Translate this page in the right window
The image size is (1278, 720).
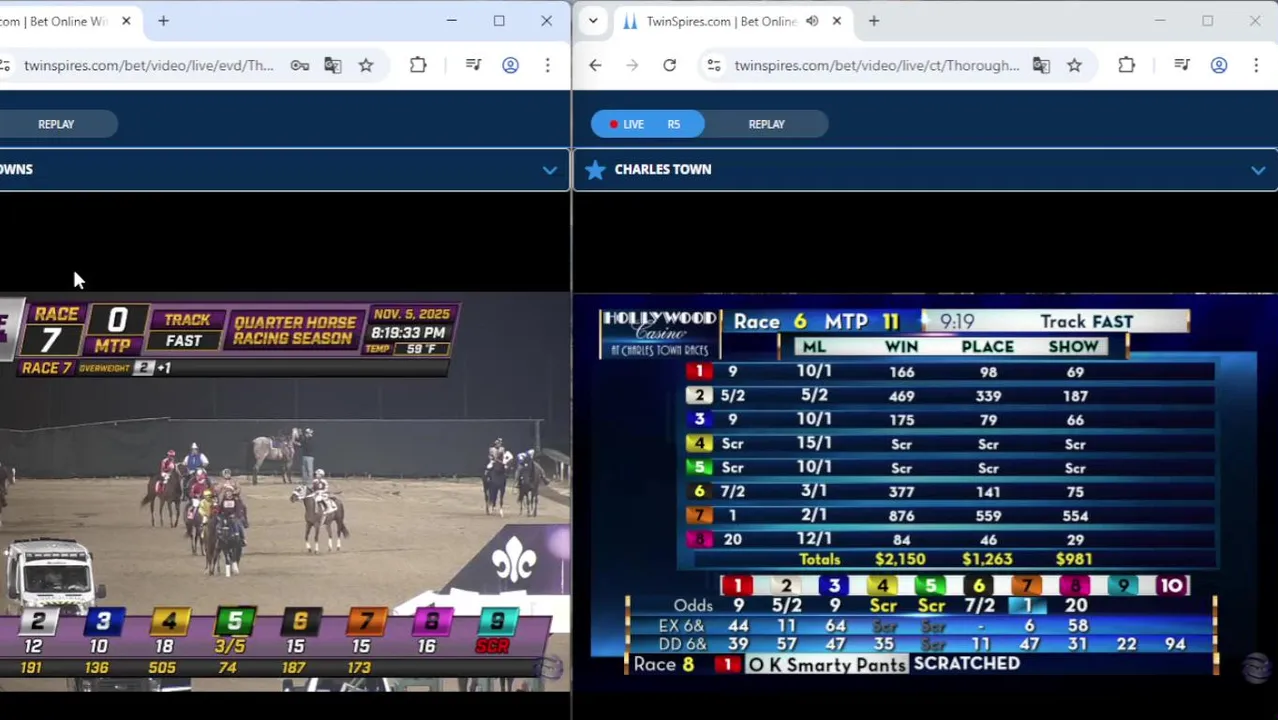tap(1041, 65)
